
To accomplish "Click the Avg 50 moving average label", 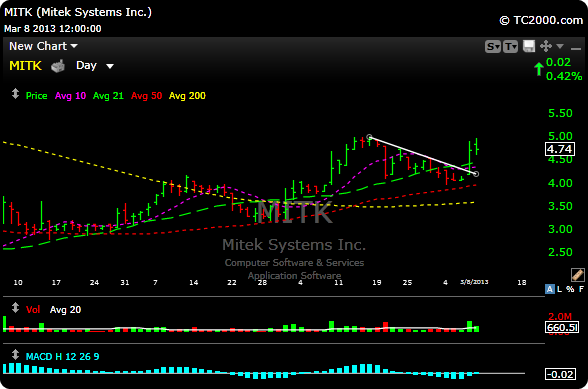I will (146, 96).
